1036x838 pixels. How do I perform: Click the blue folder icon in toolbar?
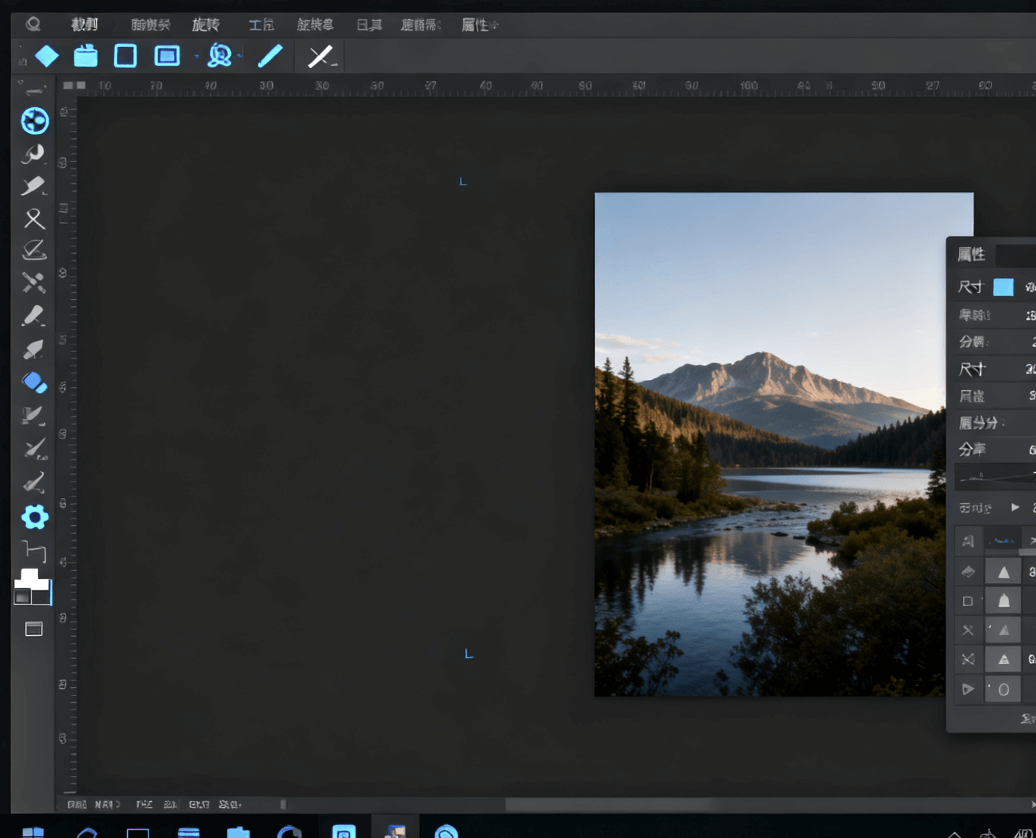click(86, 56)
